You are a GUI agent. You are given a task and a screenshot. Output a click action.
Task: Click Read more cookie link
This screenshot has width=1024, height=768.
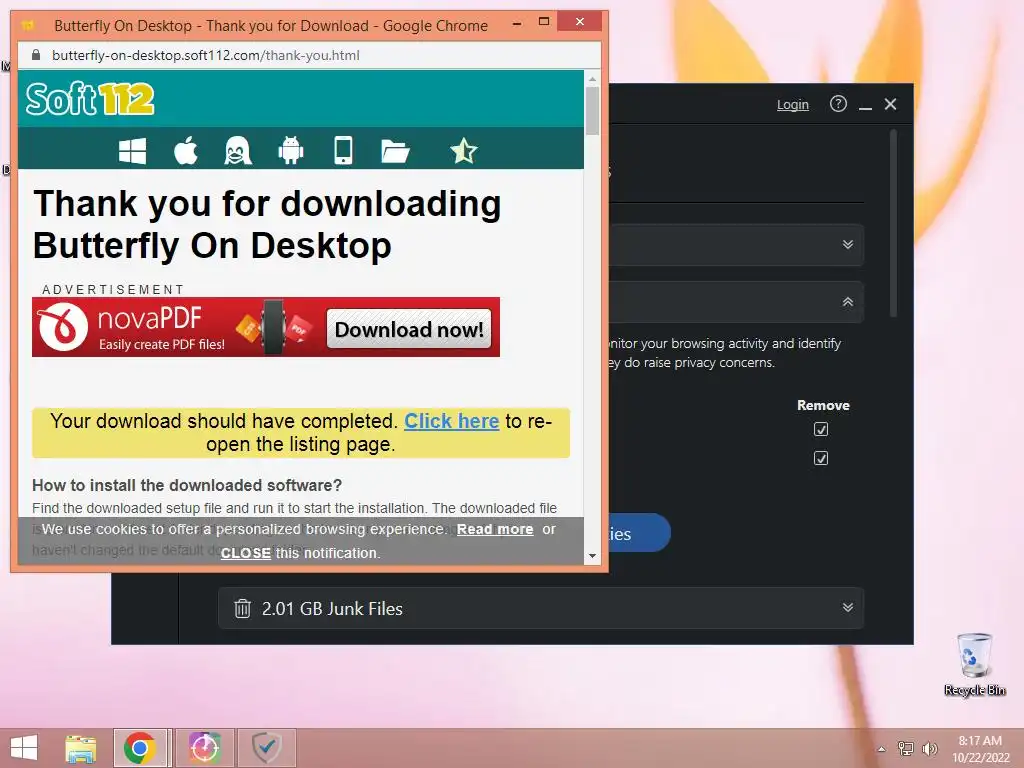(495, 529)
